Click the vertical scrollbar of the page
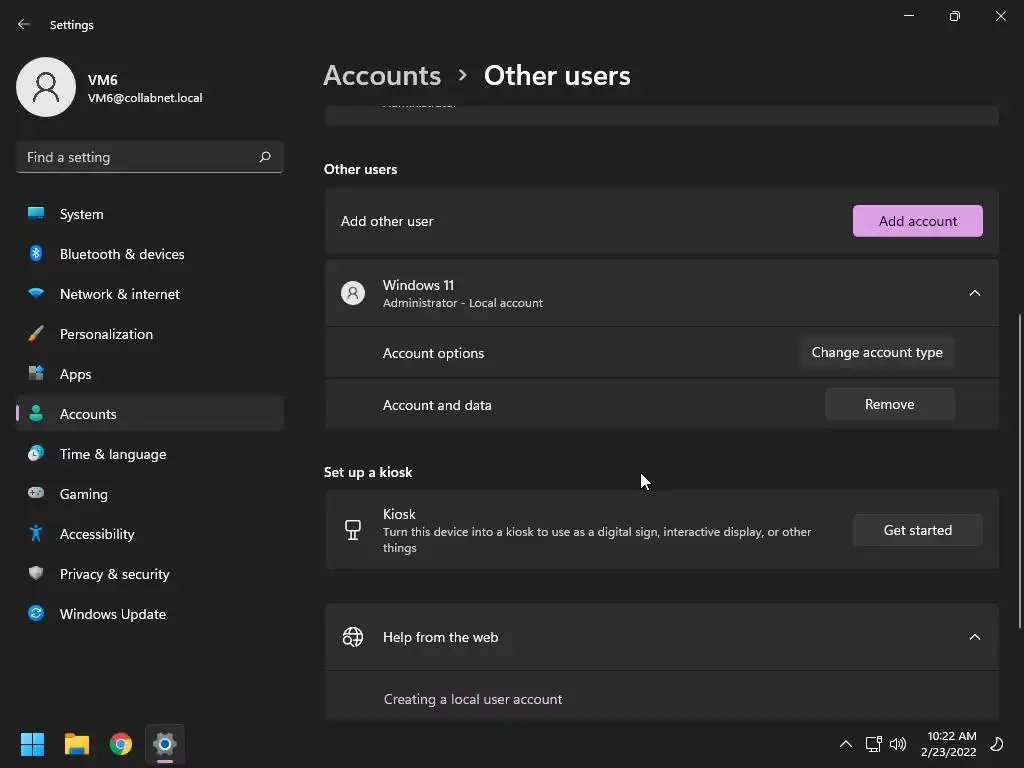The width and height of the screenshot is (1024, 768). [1019, 470]
